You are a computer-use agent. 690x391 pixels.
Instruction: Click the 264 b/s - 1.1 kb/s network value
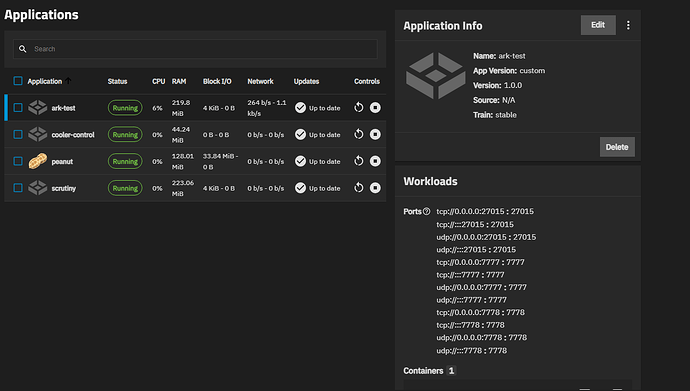tap(267, 108)
